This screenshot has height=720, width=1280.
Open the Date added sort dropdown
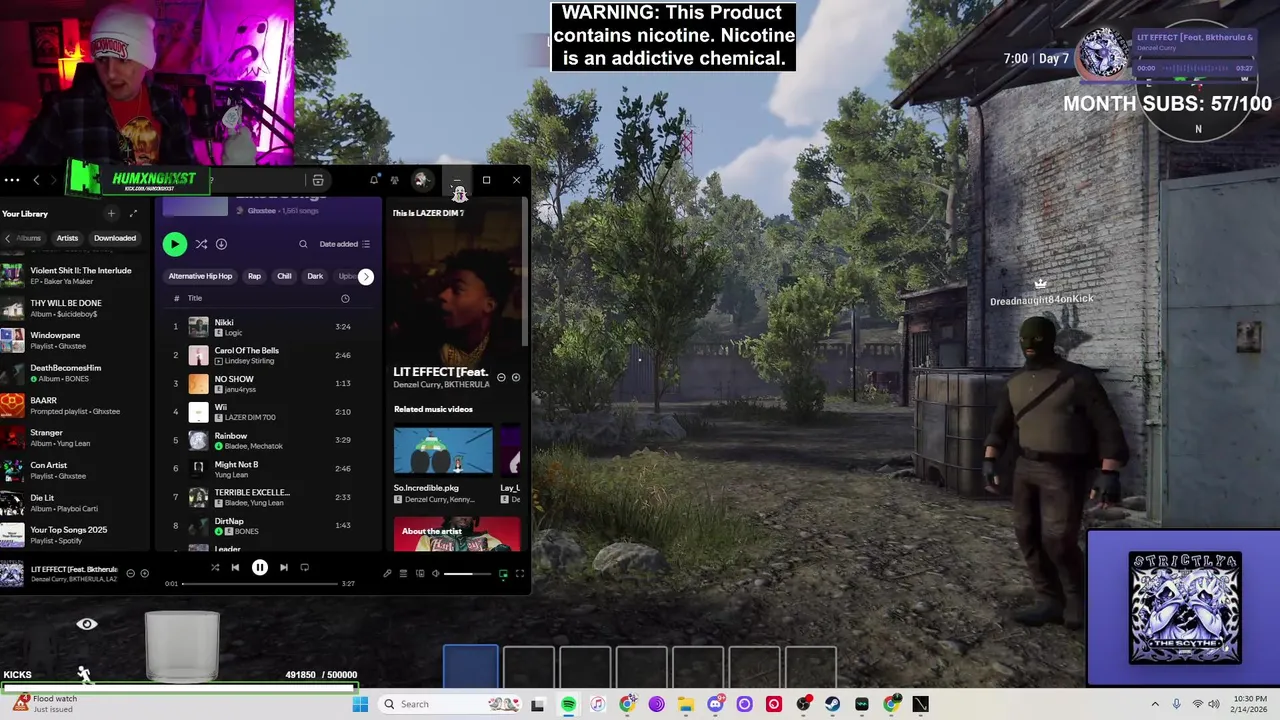344,244
